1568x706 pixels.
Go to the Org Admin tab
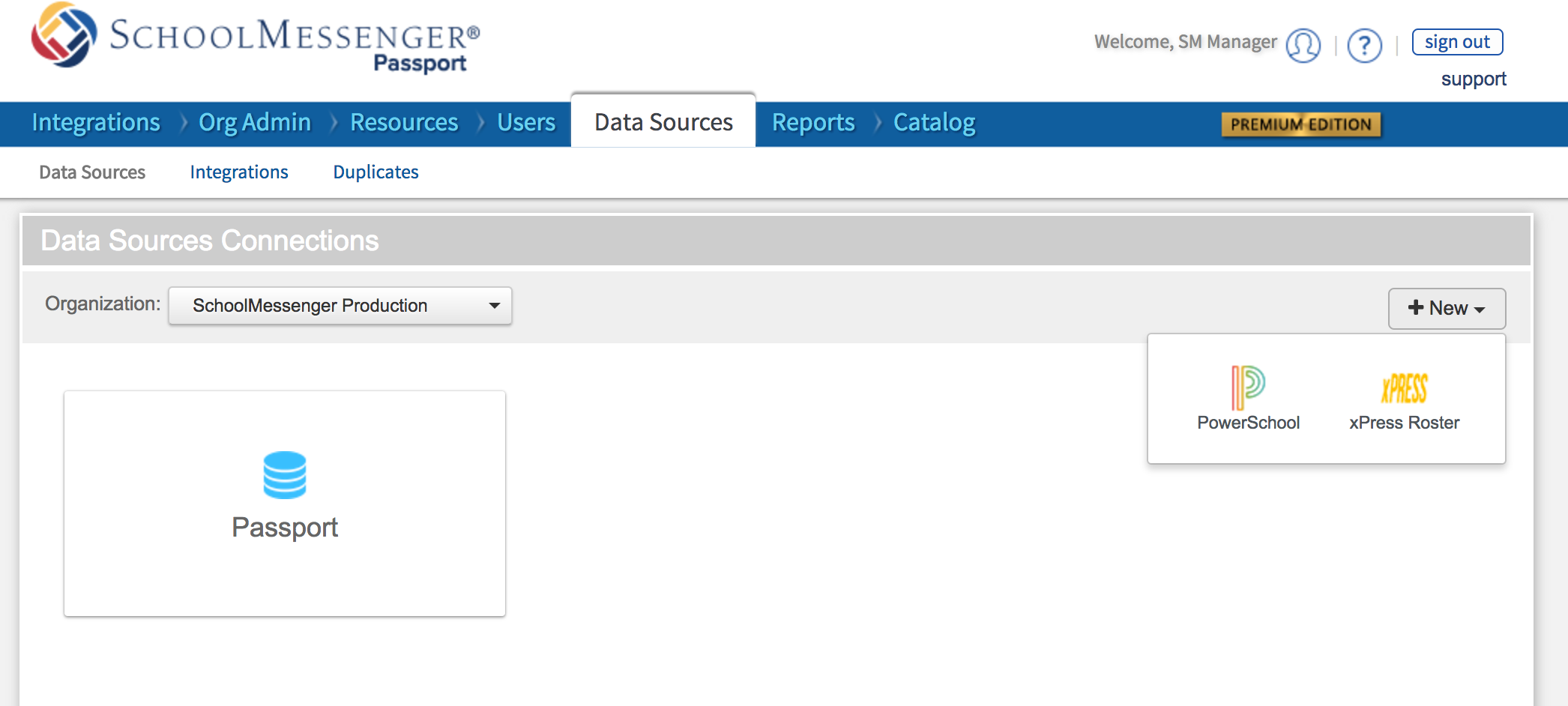pyautogui.click(x=255, y=122)
